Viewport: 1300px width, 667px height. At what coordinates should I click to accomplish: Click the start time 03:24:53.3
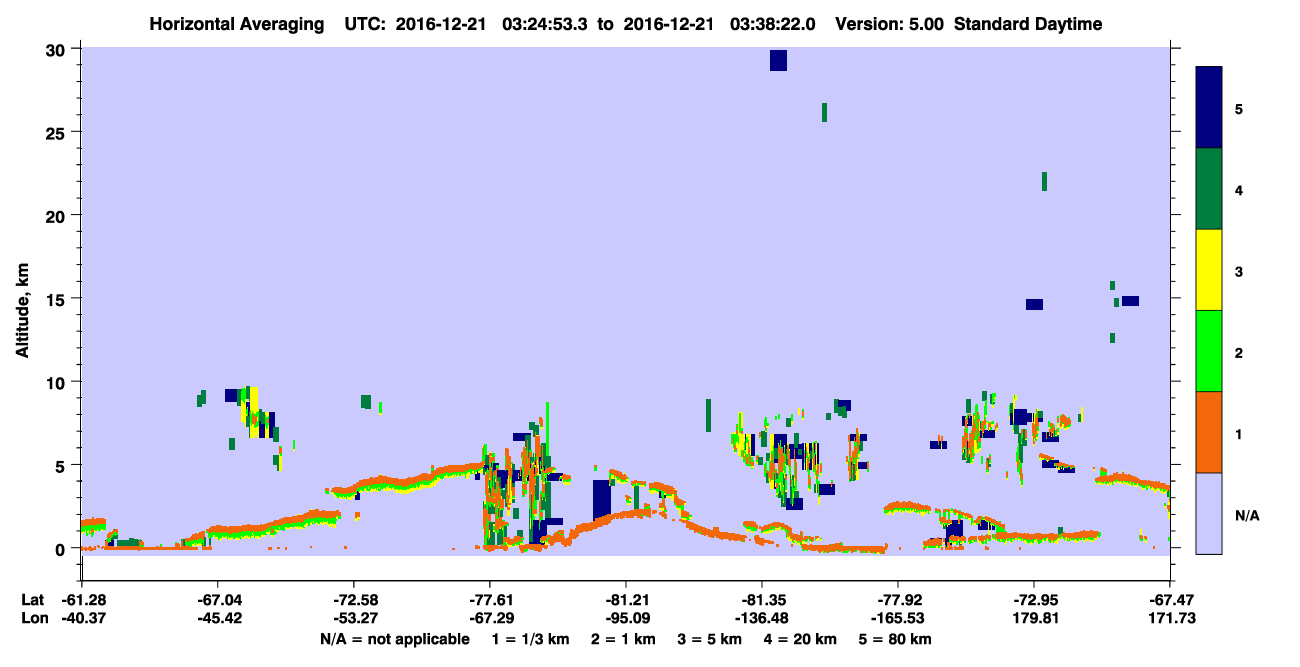point(545,24)
